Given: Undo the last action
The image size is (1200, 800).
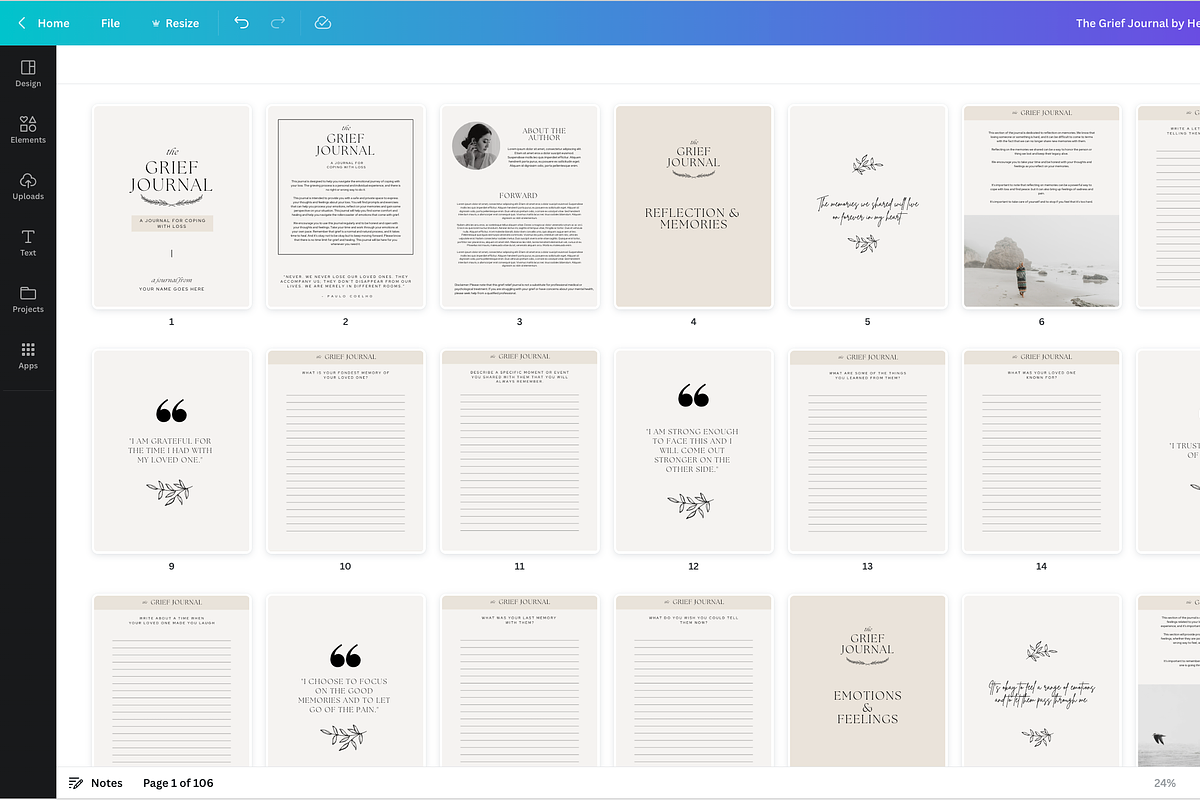Looking at the screenshot, I should click(241, 23).
